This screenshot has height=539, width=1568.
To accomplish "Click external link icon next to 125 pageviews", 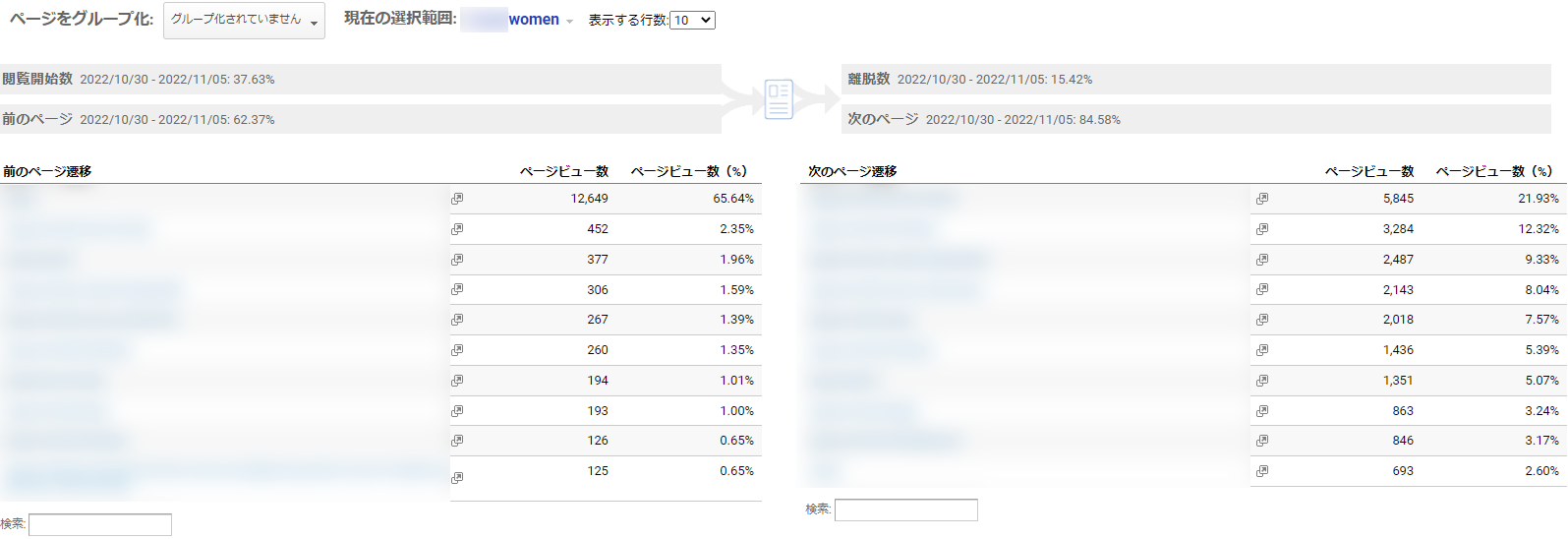I will click(457, 478).
